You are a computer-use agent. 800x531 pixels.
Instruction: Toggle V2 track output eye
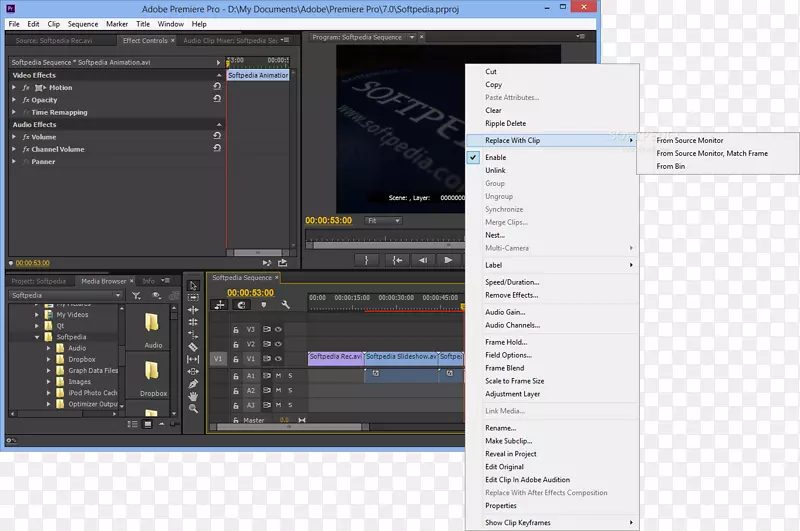pos(279,344)
